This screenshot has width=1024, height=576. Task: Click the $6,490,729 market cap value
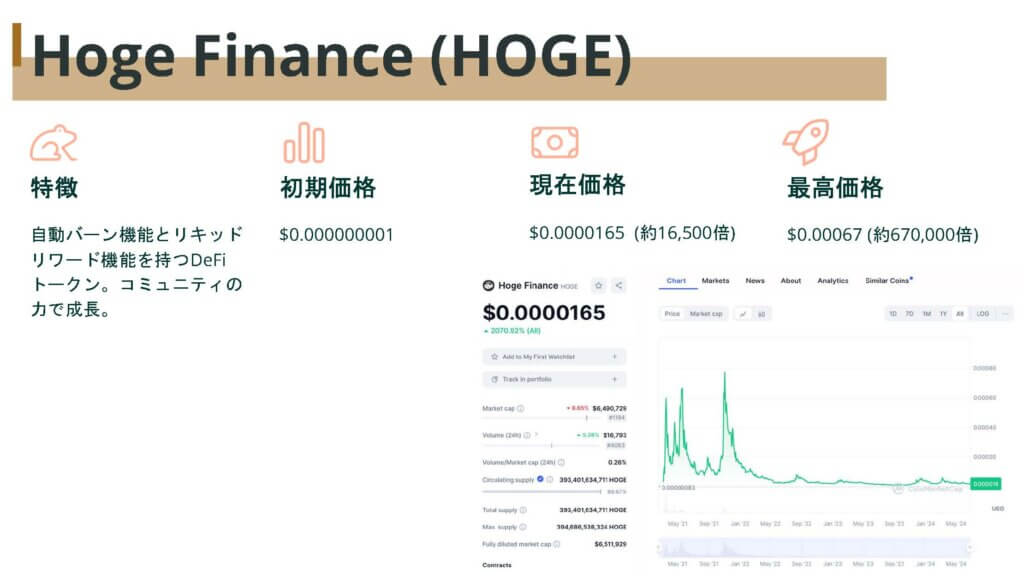(x=609, y=408)
